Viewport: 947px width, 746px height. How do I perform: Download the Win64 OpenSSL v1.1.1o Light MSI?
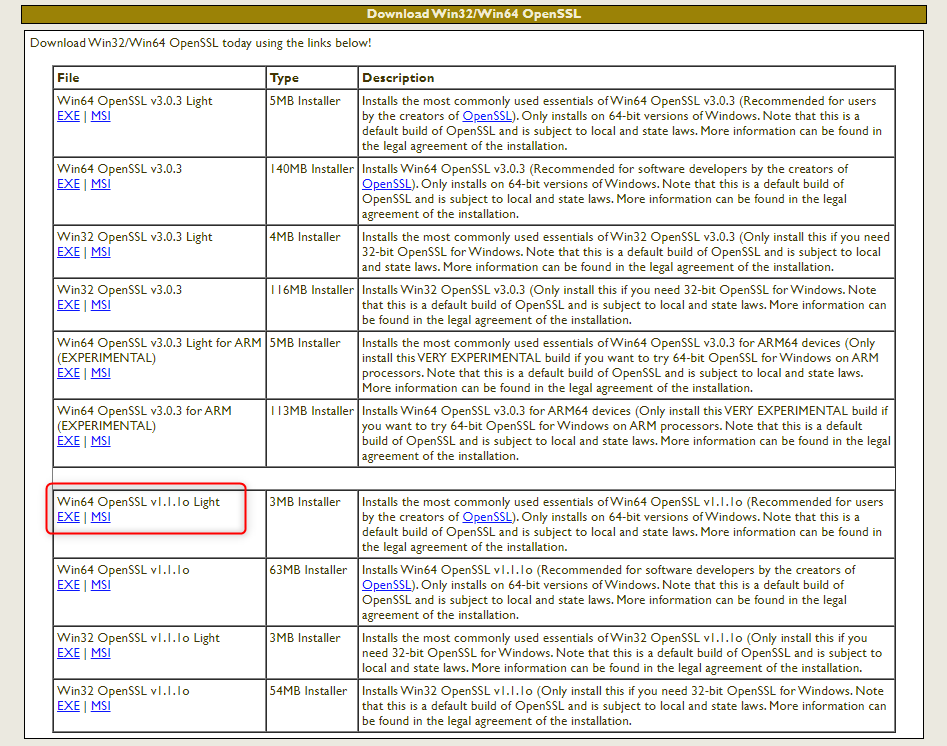coord(101,517)
